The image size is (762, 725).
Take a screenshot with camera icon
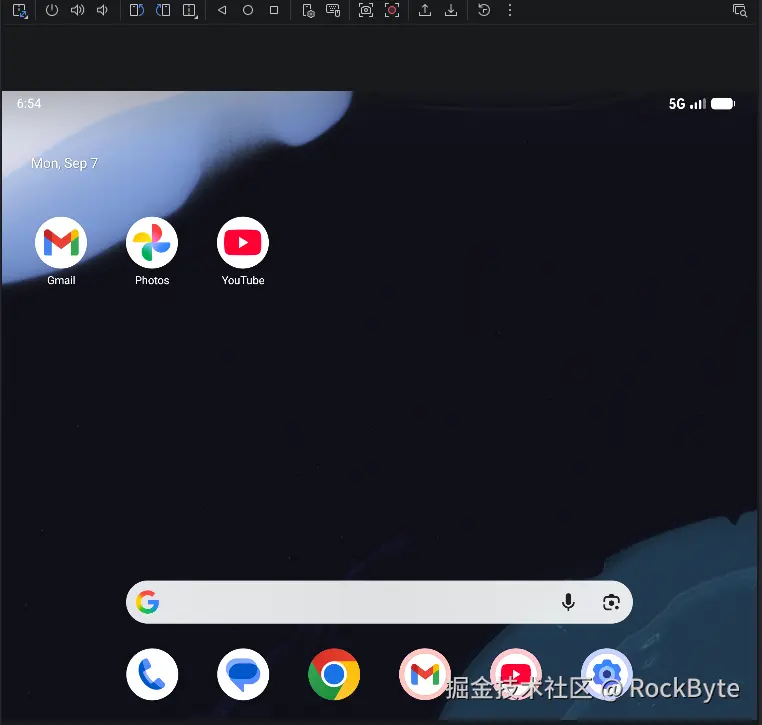[365, 10]
